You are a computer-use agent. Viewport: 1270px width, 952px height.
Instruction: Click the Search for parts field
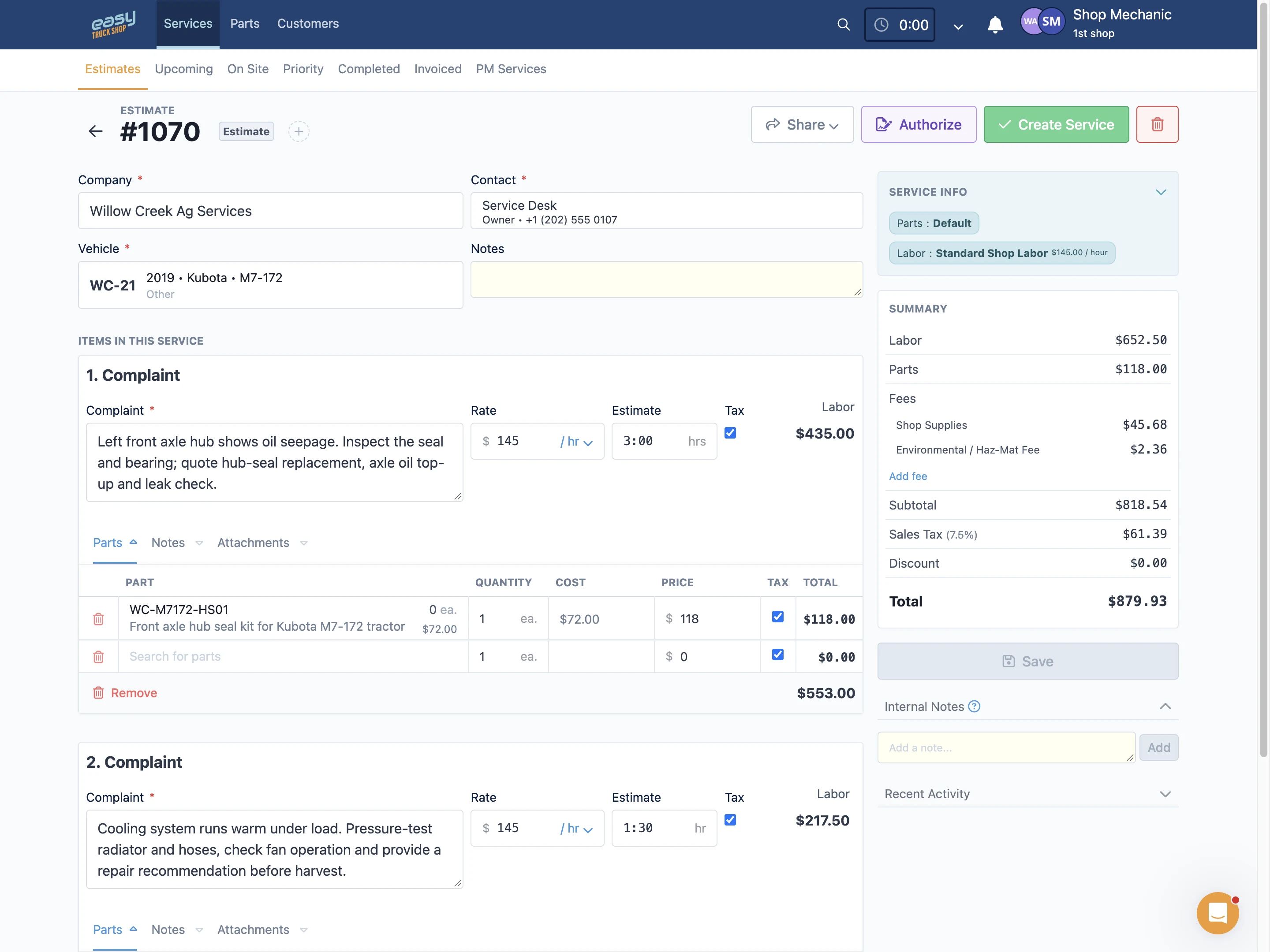pyautogui.click(x=293, y=656)
